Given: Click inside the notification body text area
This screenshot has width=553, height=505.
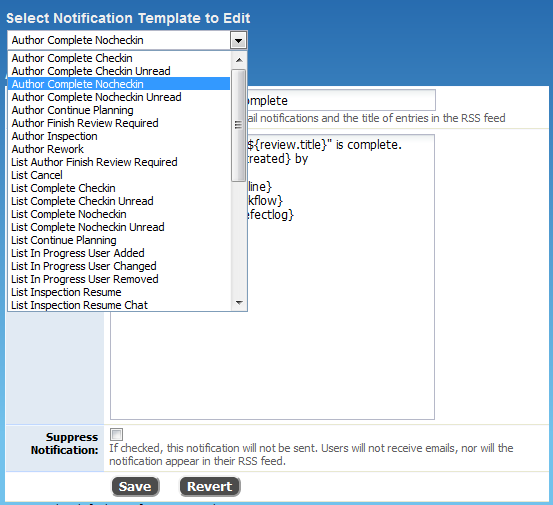Looking at the screenshot, I should pyautogui.click(x=272, y=277).
